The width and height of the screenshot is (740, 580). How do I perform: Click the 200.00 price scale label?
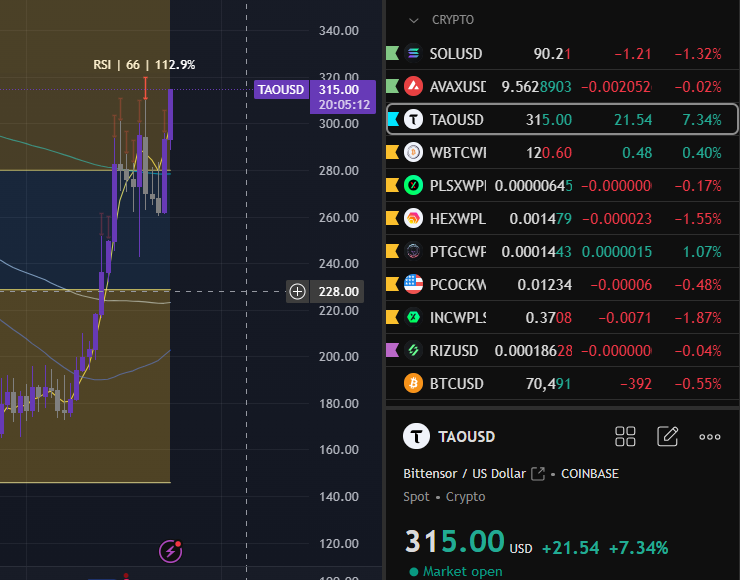338,357
